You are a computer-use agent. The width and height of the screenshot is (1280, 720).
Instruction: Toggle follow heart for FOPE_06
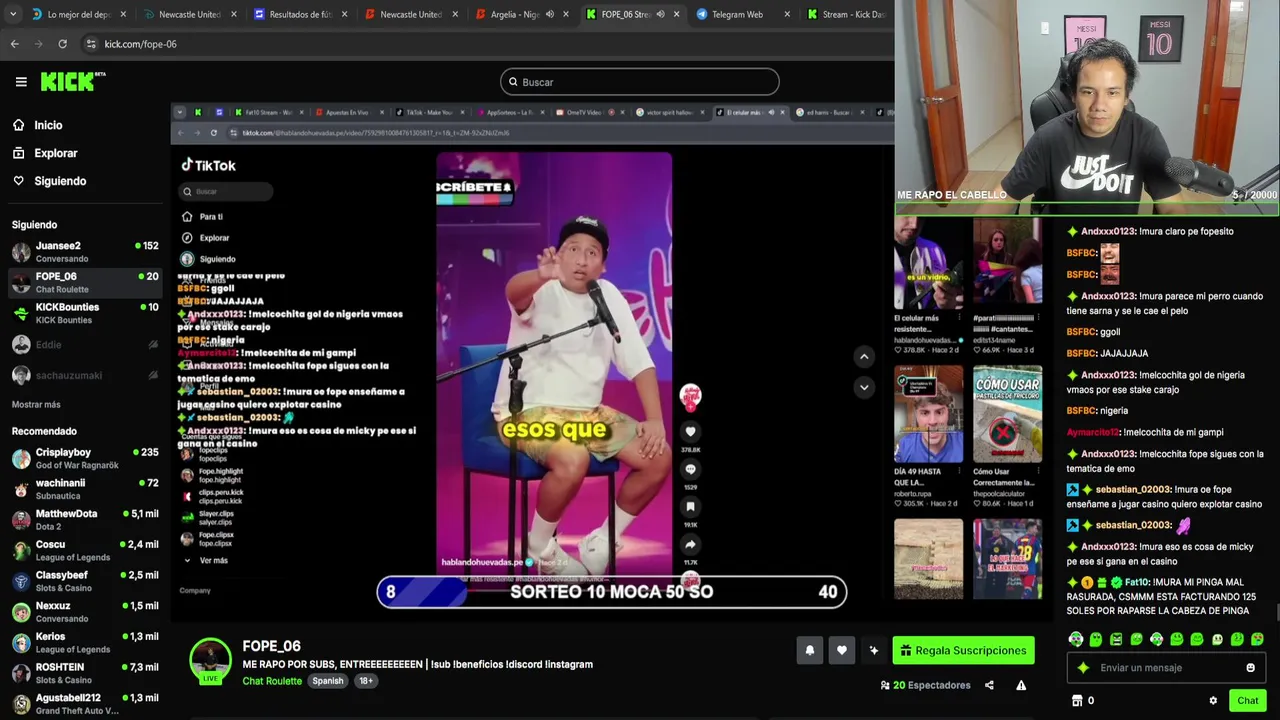(x=842, y=650)
